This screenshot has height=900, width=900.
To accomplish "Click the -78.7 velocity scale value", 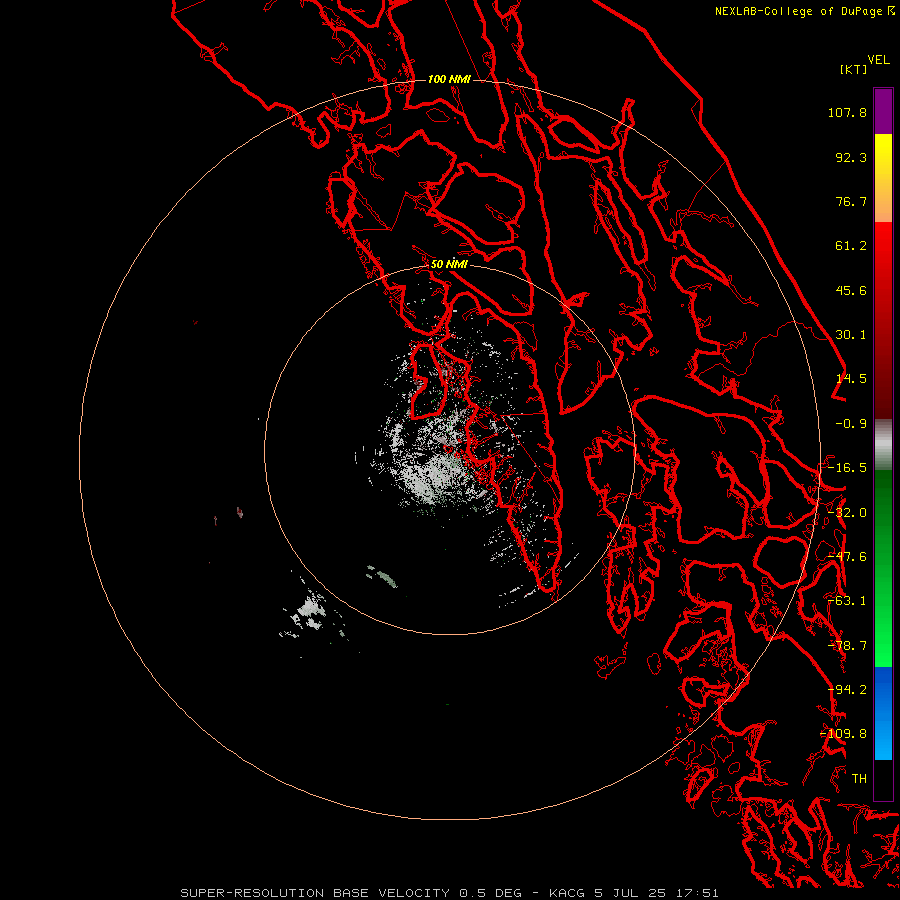I will pyautogui.click(x=847, y=646).
